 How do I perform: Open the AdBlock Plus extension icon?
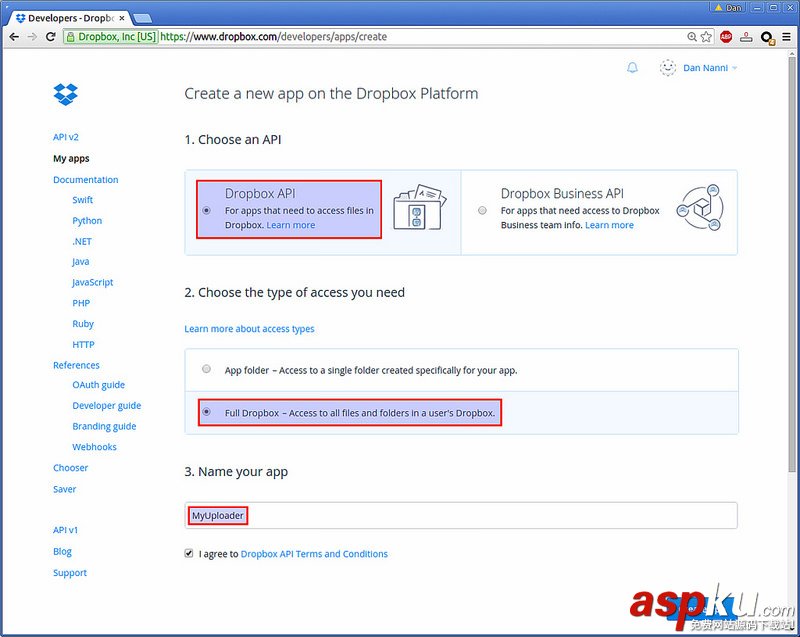[726, 37]
